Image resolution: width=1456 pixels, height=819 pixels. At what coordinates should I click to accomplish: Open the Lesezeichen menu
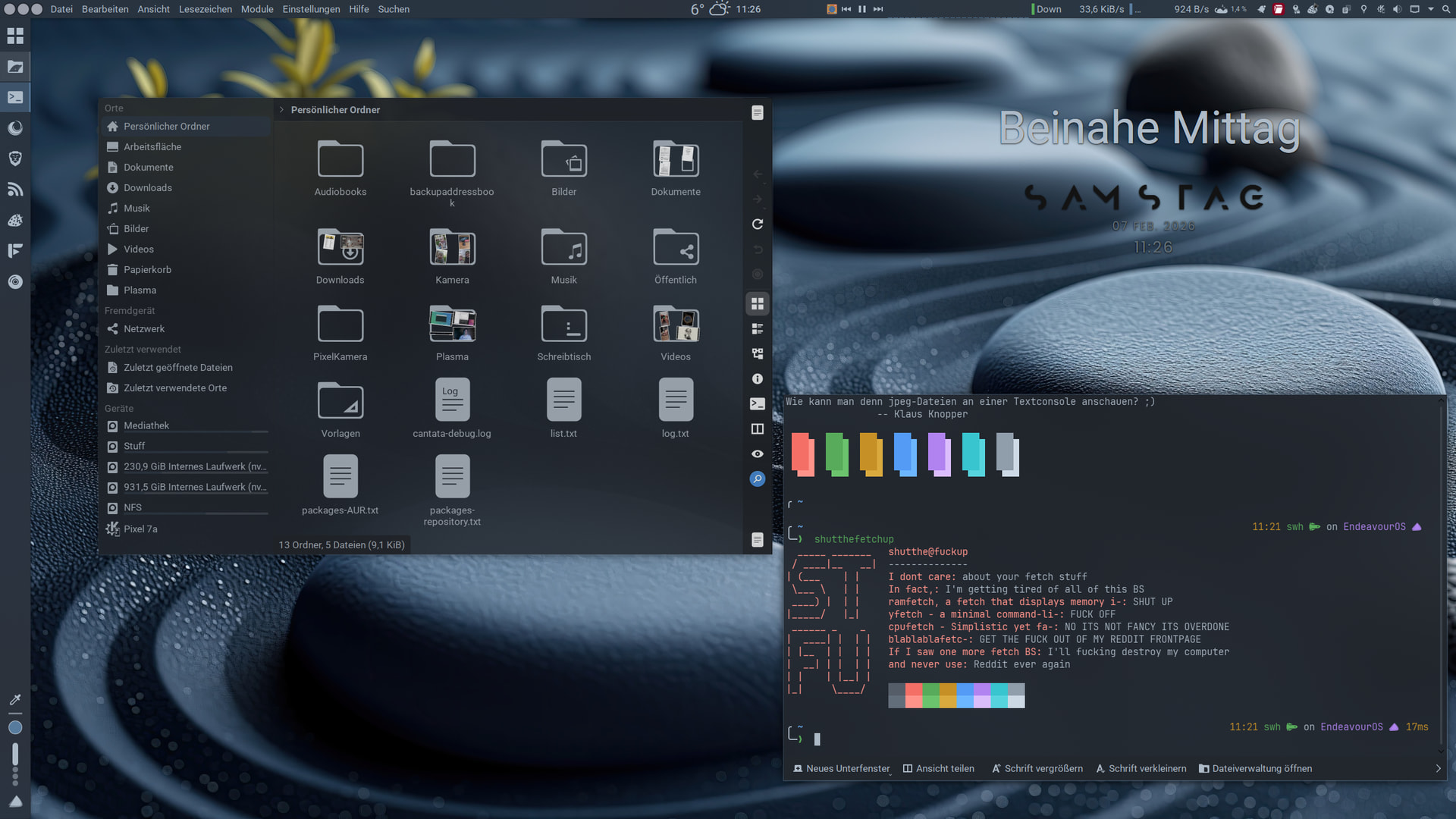(x=206, y=9)
